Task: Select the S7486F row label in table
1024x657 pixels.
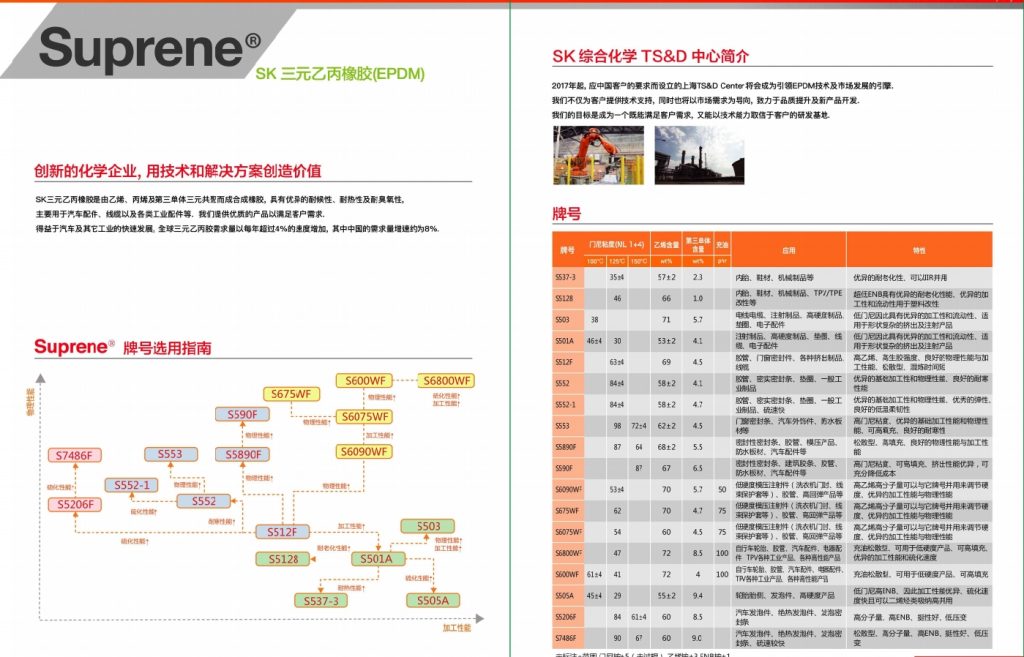Action: click(566, 638)
